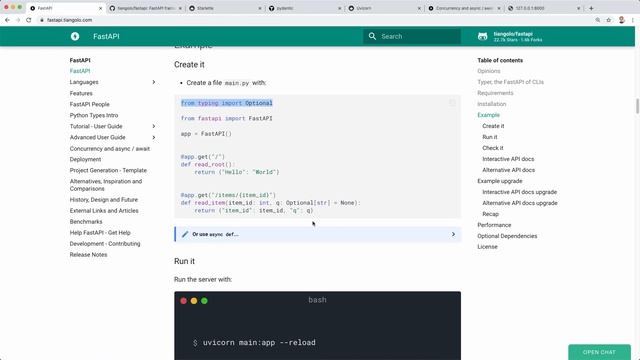
Task: Click the browser back arrow
Action: point(7,20)
